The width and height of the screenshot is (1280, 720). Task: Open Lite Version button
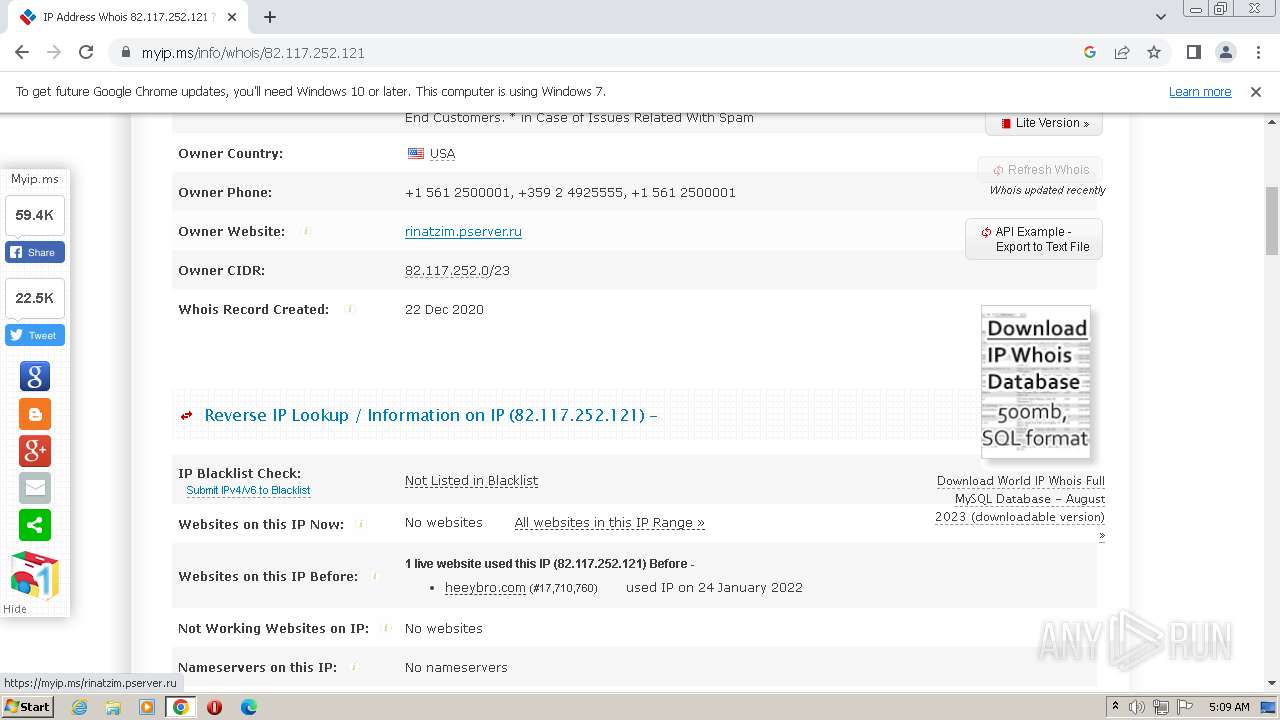[1044, 123]
